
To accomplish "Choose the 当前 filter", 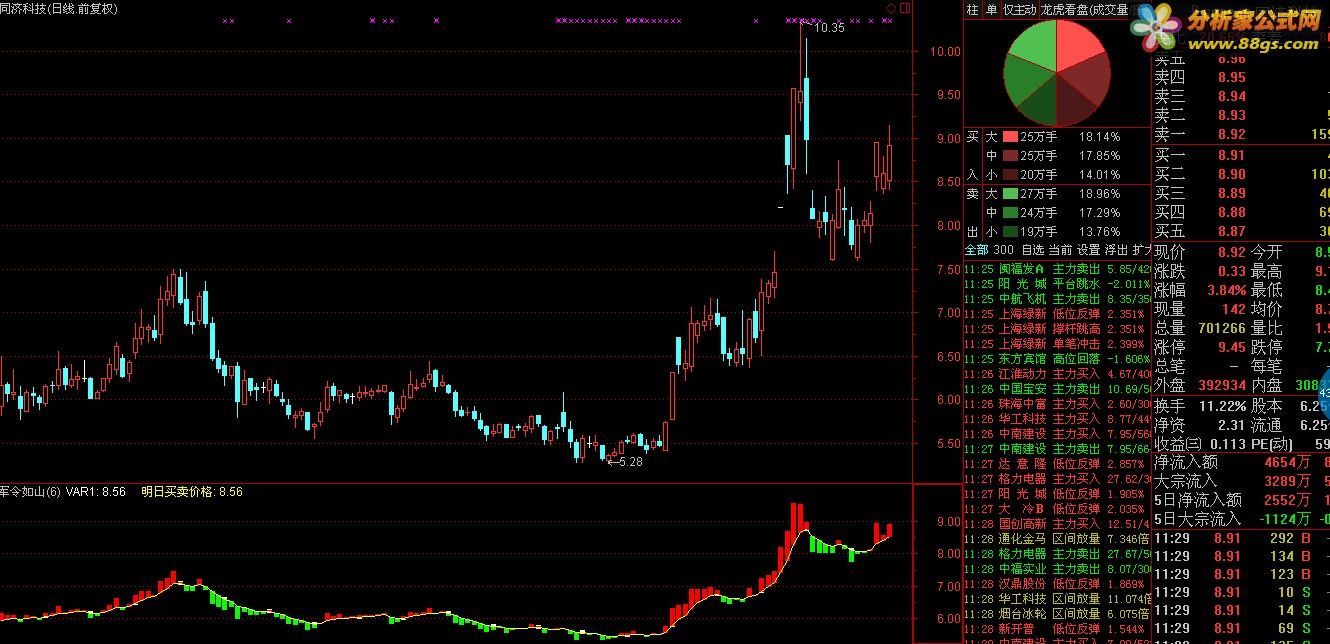I will (1061, 249).
